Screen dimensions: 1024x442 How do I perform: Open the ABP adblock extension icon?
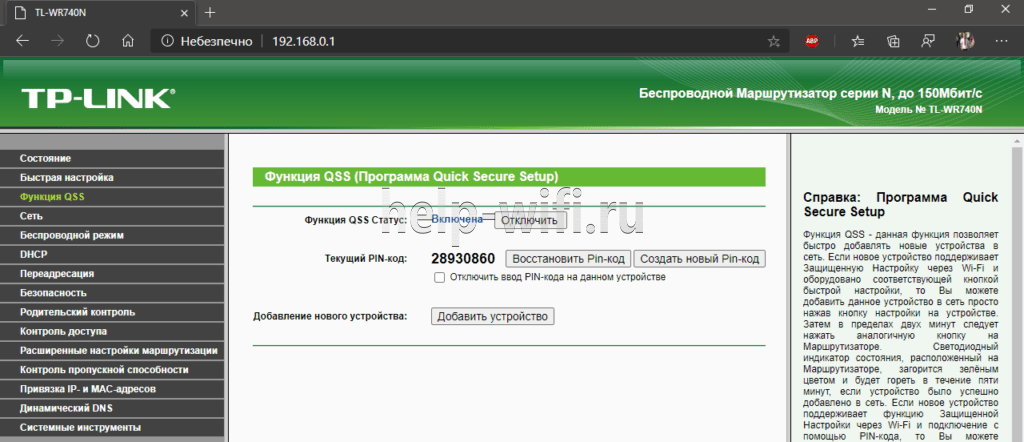[812, 41]
